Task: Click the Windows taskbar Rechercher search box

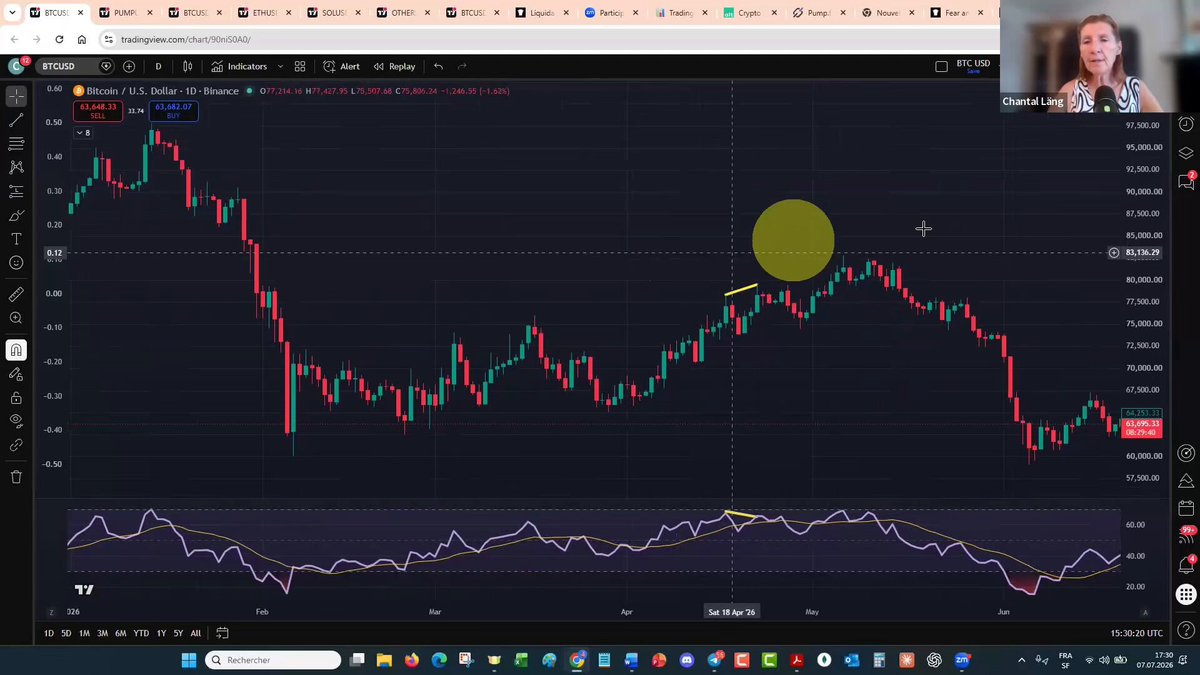Action: click(x=273, y=660)
